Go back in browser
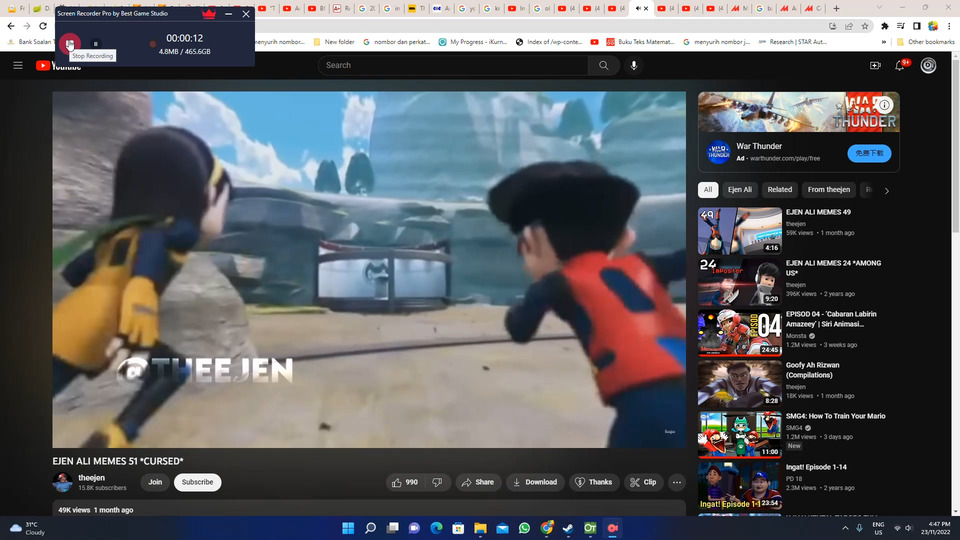Screen dimensions: 960x540 [11, 26]
